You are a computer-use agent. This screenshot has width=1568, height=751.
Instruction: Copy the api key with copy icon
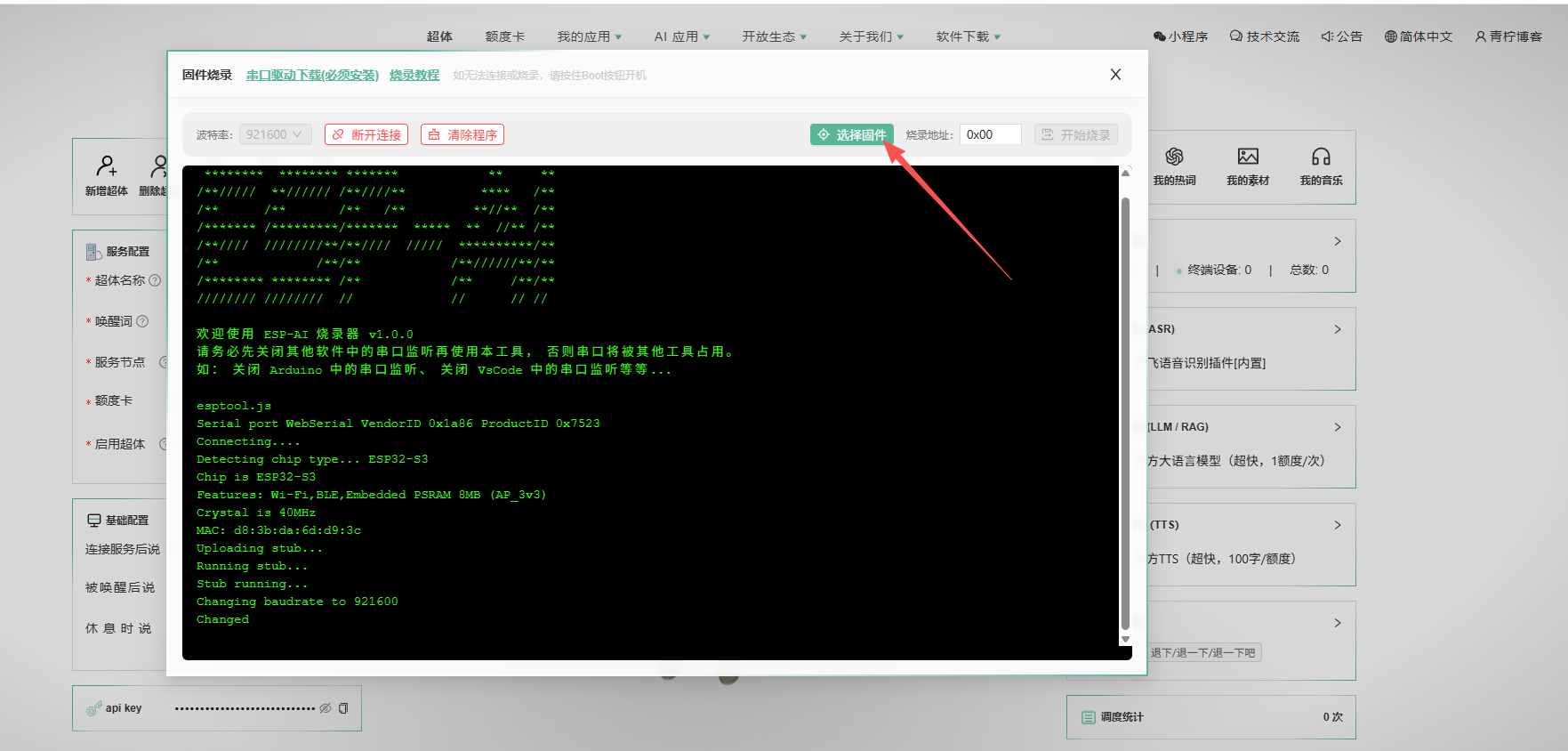point(343,708)
